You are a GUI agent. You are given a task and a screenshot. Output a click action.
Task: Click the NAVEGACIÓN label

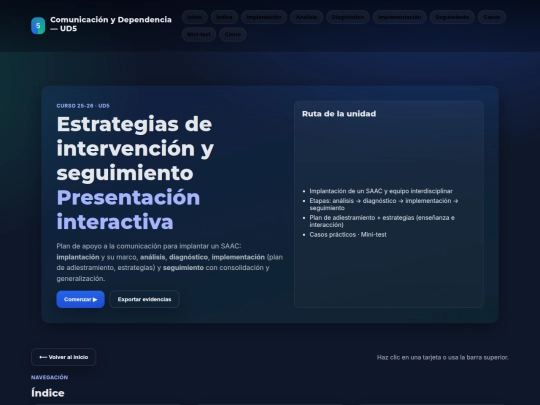[x=49, y=377]
